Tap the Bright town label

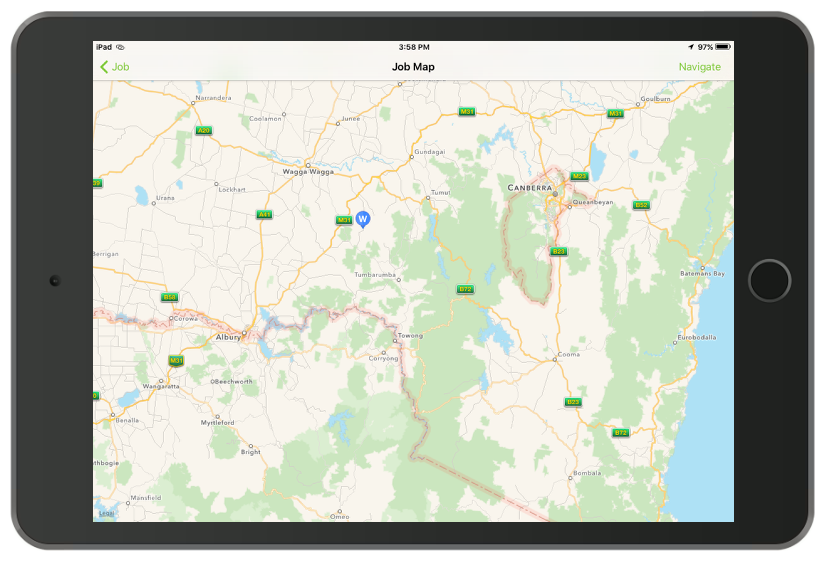tap(251, 452)
